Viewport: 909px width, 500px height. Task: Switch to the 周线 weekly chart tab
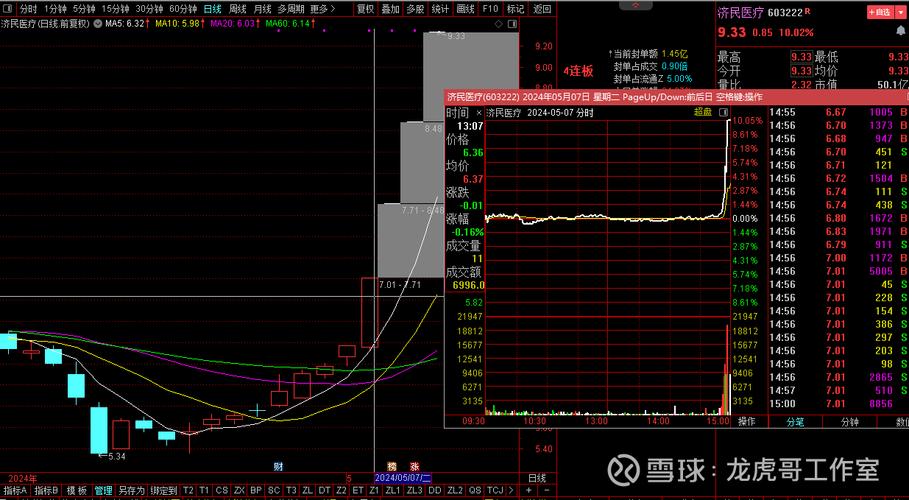(238, 8)
